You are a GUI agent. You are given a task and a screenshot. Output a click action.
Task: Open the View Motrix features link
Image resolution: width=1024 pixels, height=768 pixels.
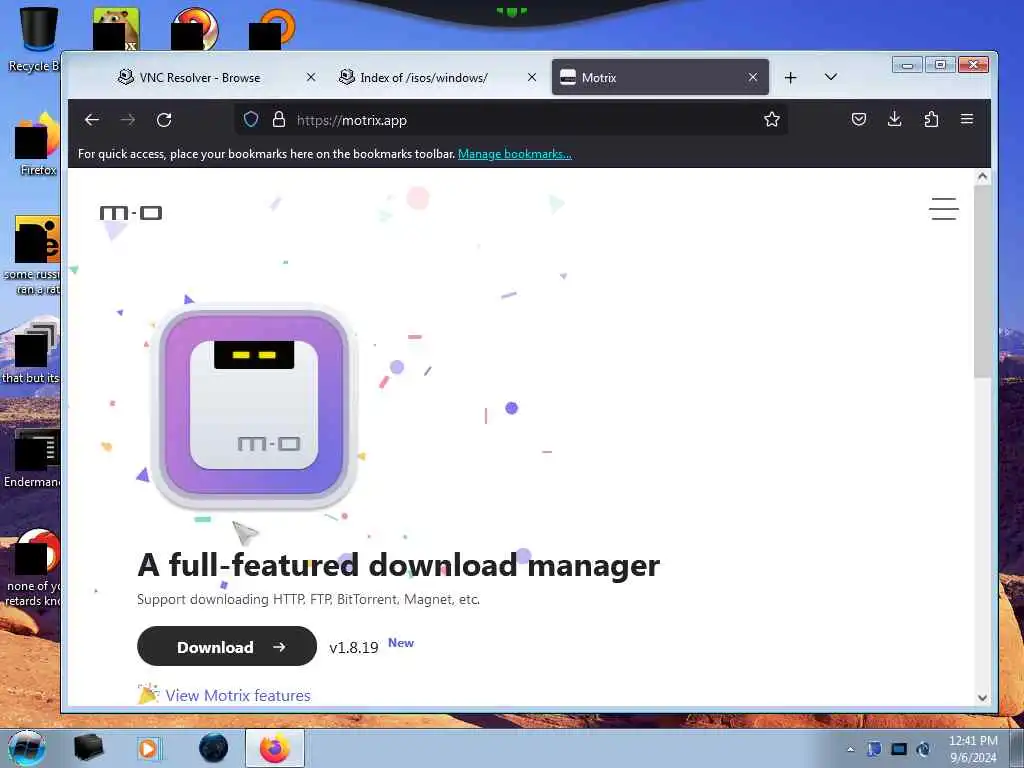238,696
